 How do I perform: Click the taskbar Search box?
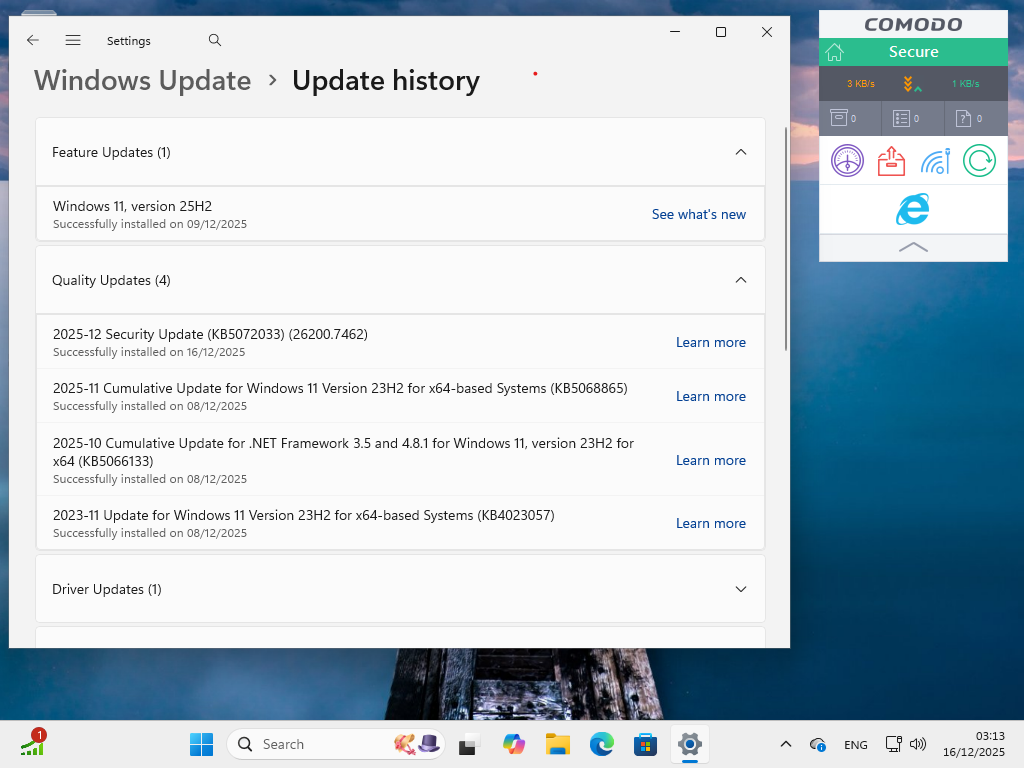pyautogui.click(x=336, y=744)
